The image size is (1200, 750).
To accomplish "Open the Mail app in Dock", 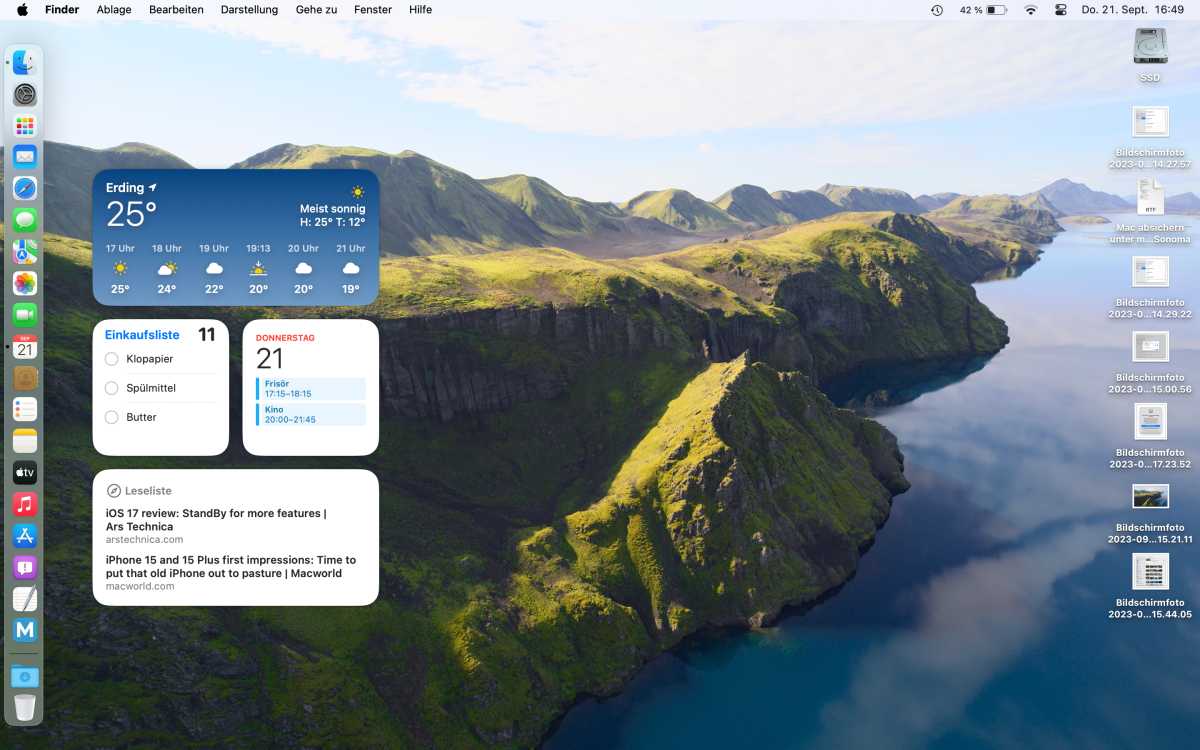I will (25, 157).
